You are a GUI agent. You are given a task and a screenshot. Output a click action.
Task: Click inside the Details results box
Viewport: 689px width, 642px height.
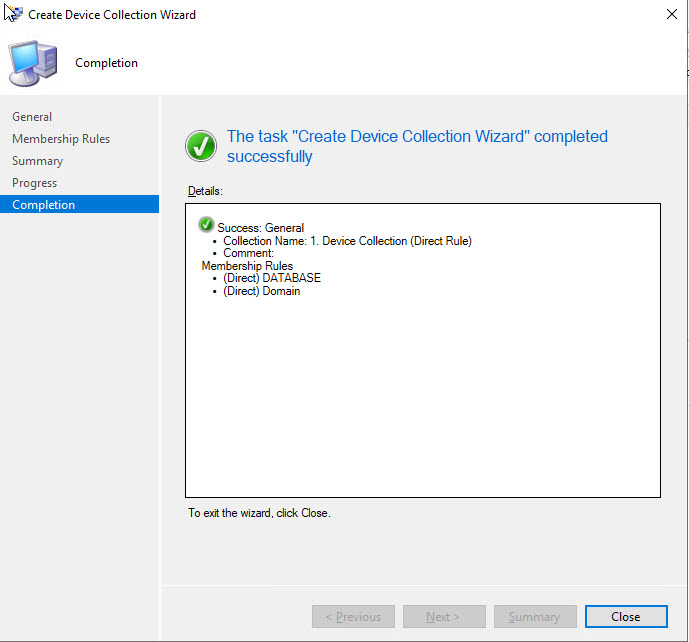coord(422,400)
